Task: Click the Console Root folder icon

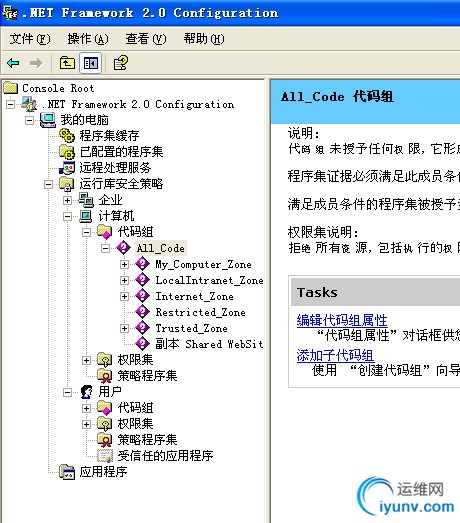Action: point(11,88)
